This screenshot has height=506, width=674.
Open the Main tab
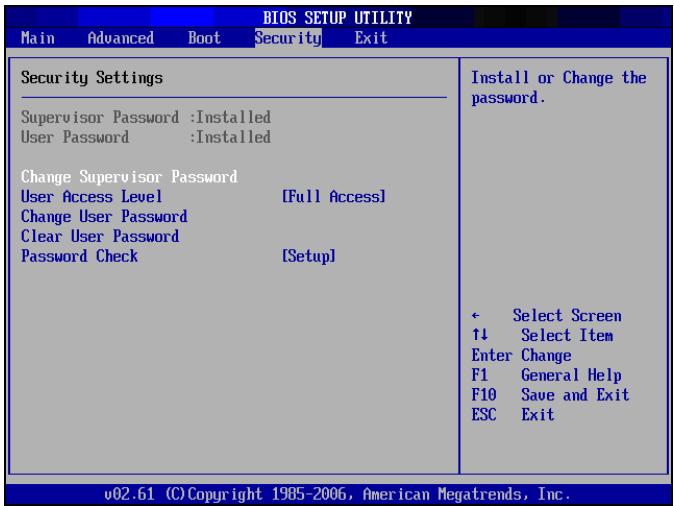click(x=38, y=38)
